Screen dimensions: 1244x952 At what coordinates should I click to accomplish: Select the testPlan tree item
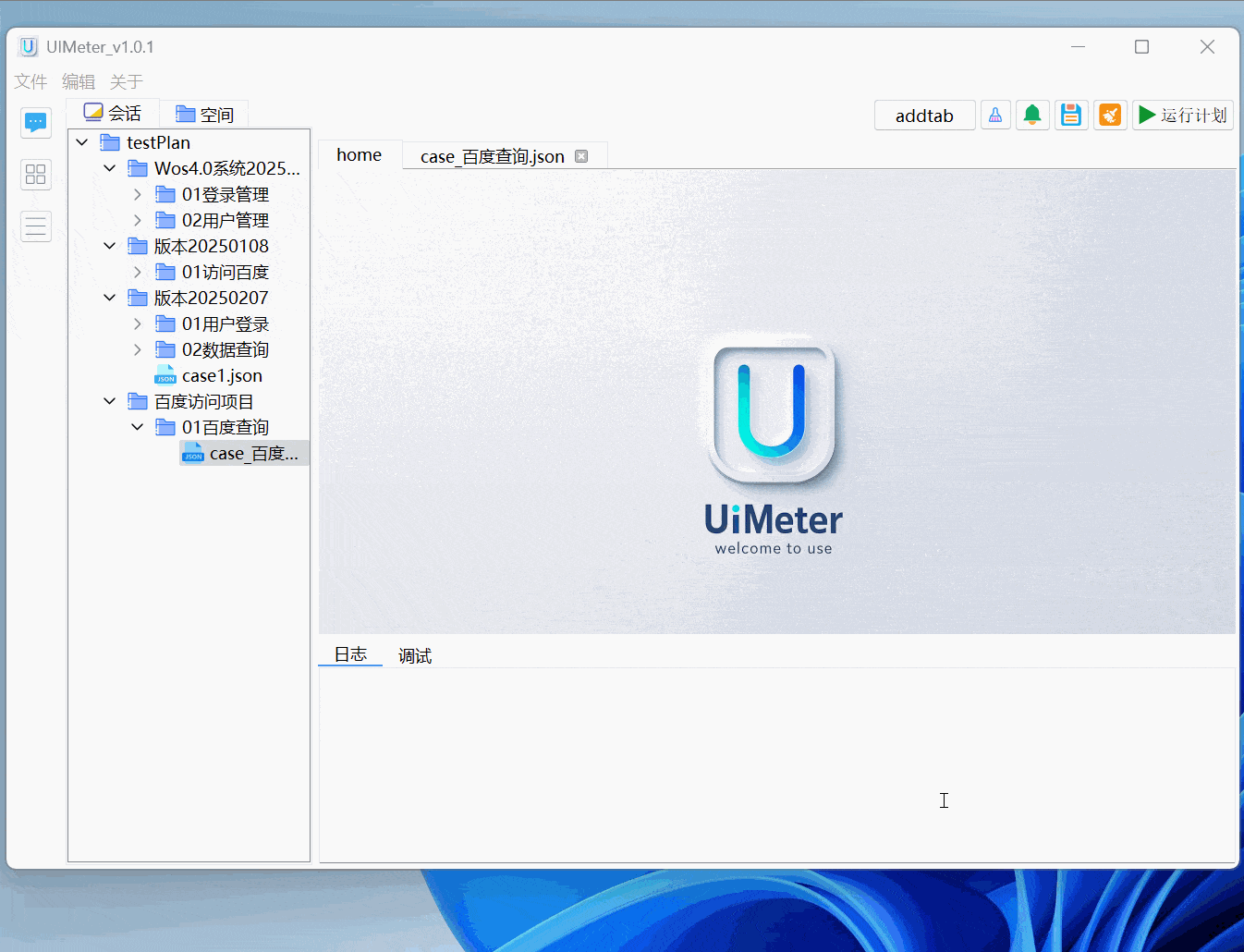pos(158,142)
